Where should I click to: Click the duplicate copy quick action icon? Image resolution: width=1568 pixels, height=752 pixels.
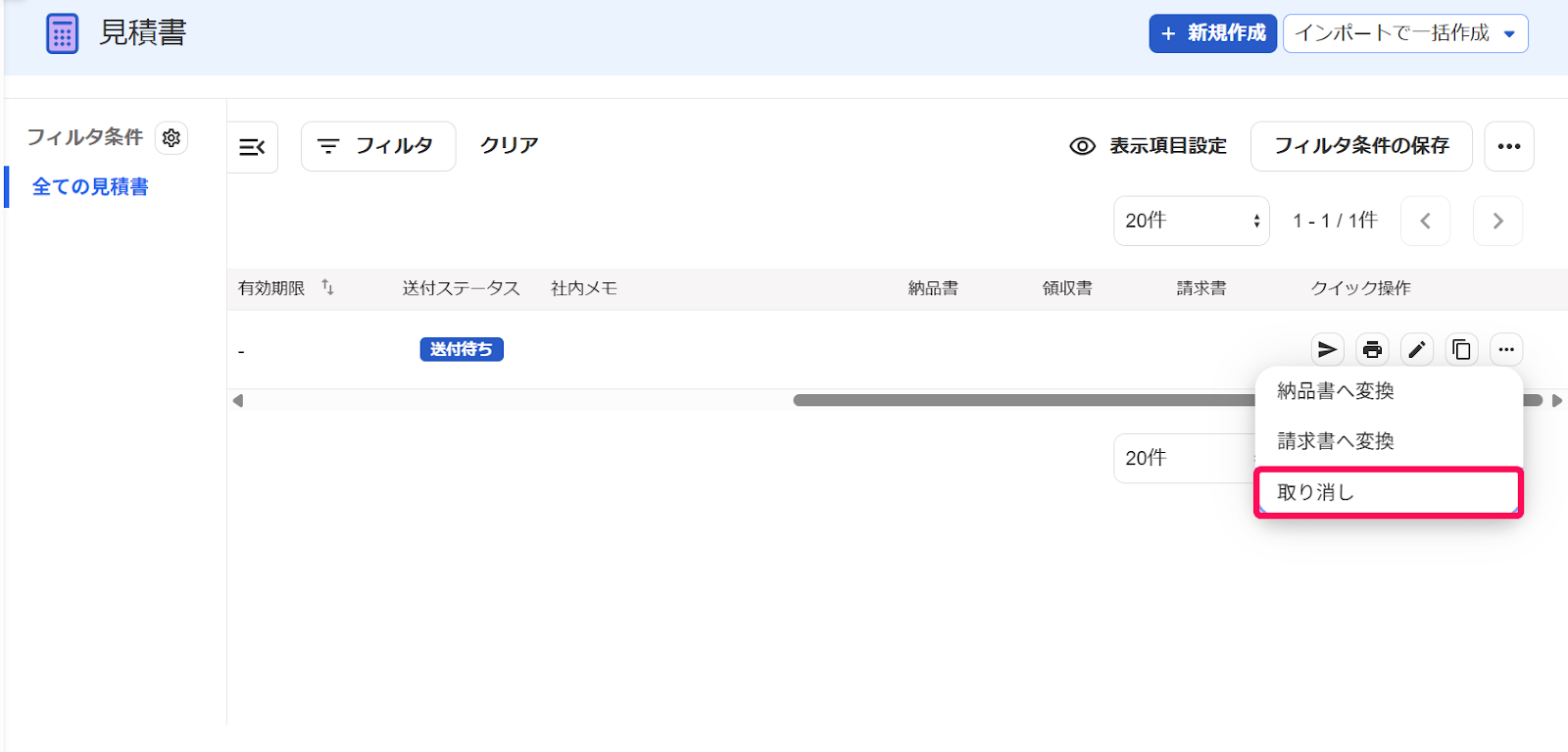click(x=1461, y=349)
